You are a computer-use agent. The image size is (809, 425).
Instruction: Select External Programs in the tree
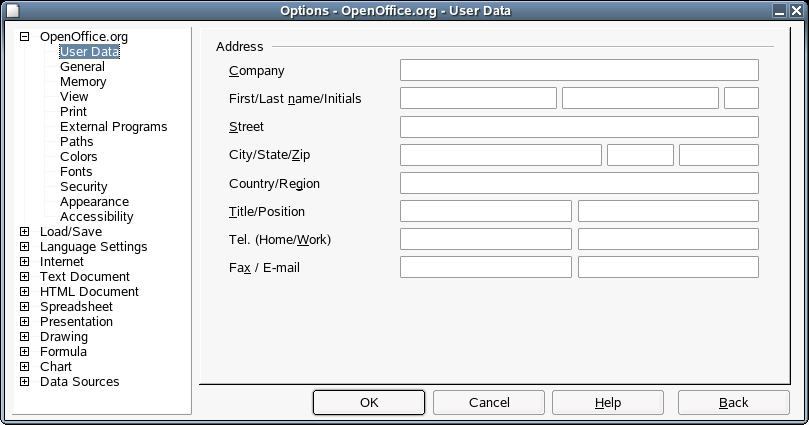[x=114, y=126]
